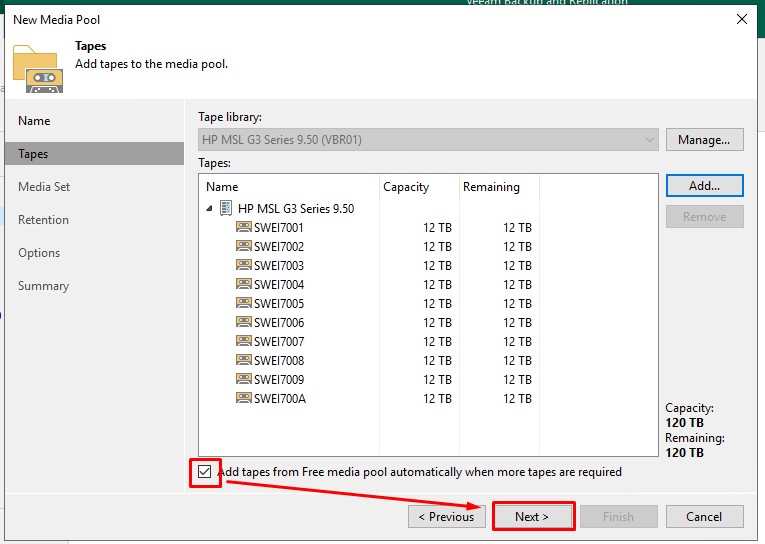Toggle automatic adding of Free media pool tapes
The image size is (765, 544).
click(x=205, y=472)
